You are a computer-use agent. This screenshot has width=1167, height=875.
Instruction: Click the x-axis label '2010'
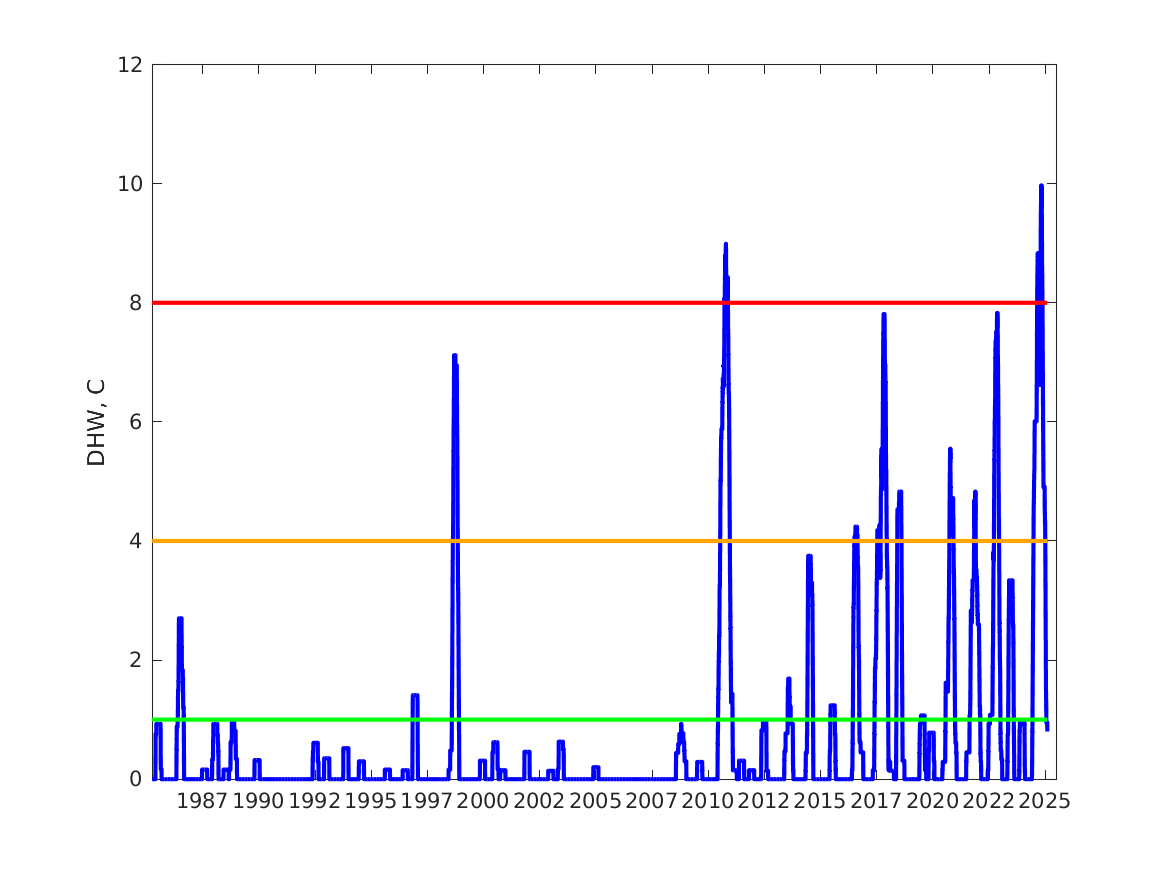[x=708, y=801]
